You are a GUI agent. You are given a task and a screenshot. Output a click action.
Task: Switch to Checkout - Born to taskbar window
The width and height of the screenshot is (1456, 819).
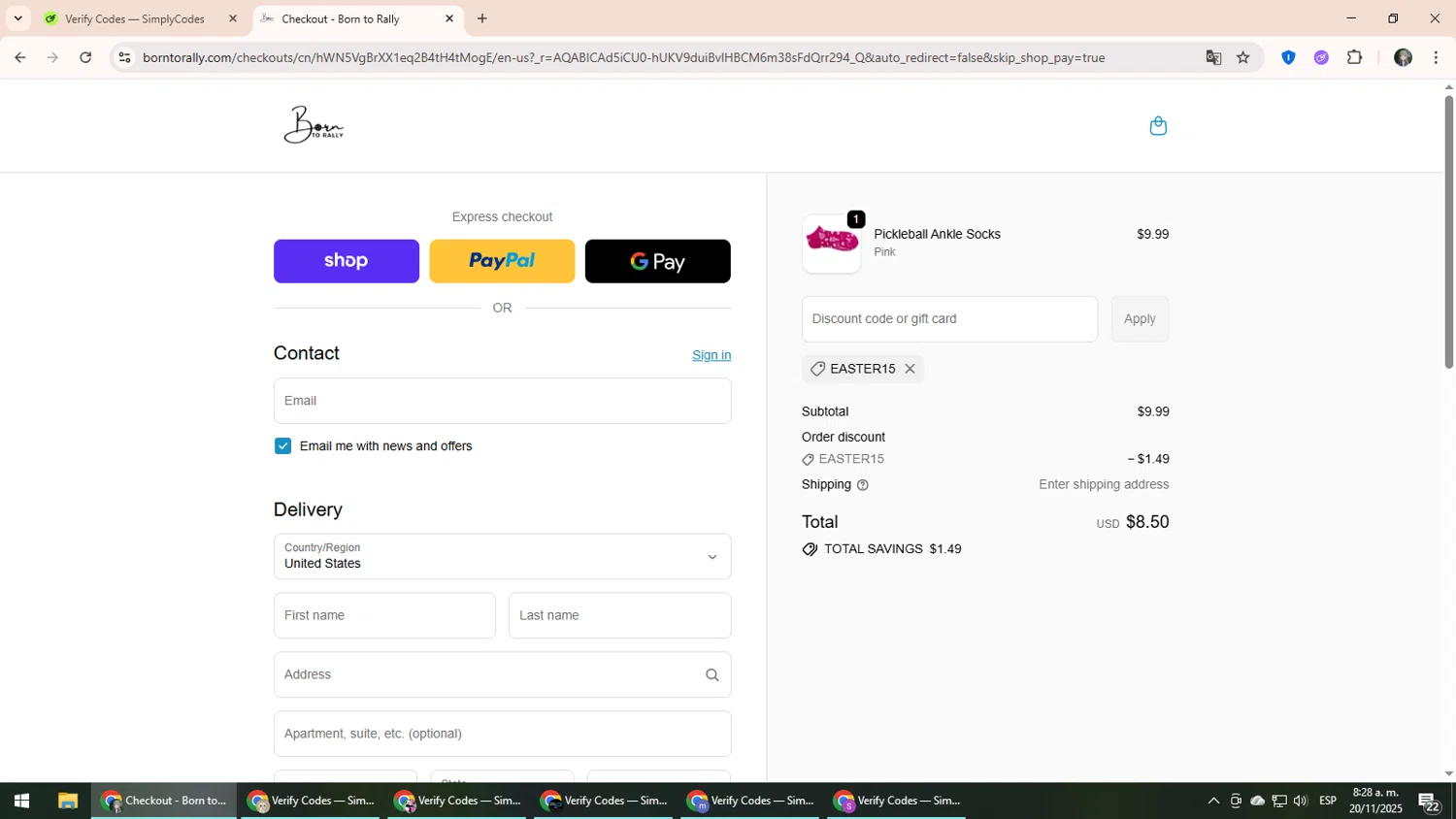point(165,801)
